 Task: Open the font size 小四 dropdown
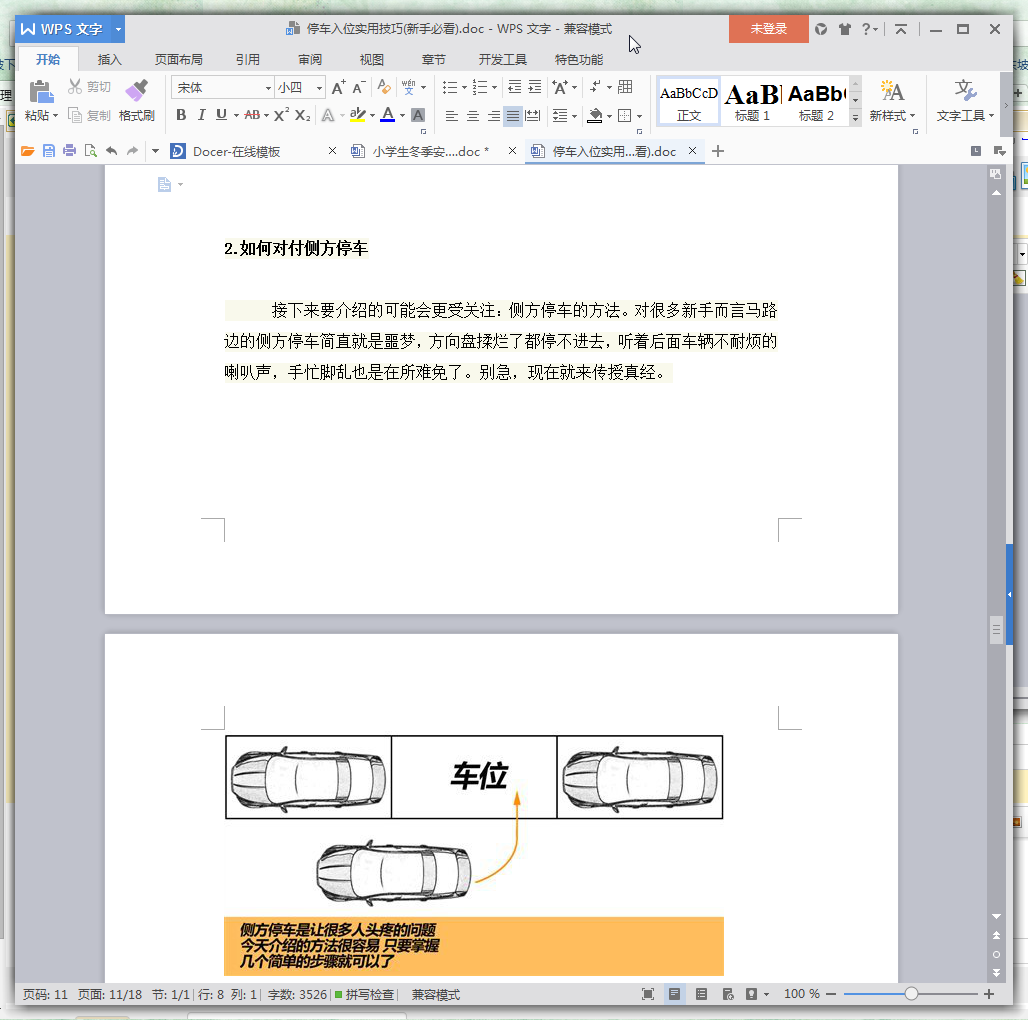pos(319,87)
